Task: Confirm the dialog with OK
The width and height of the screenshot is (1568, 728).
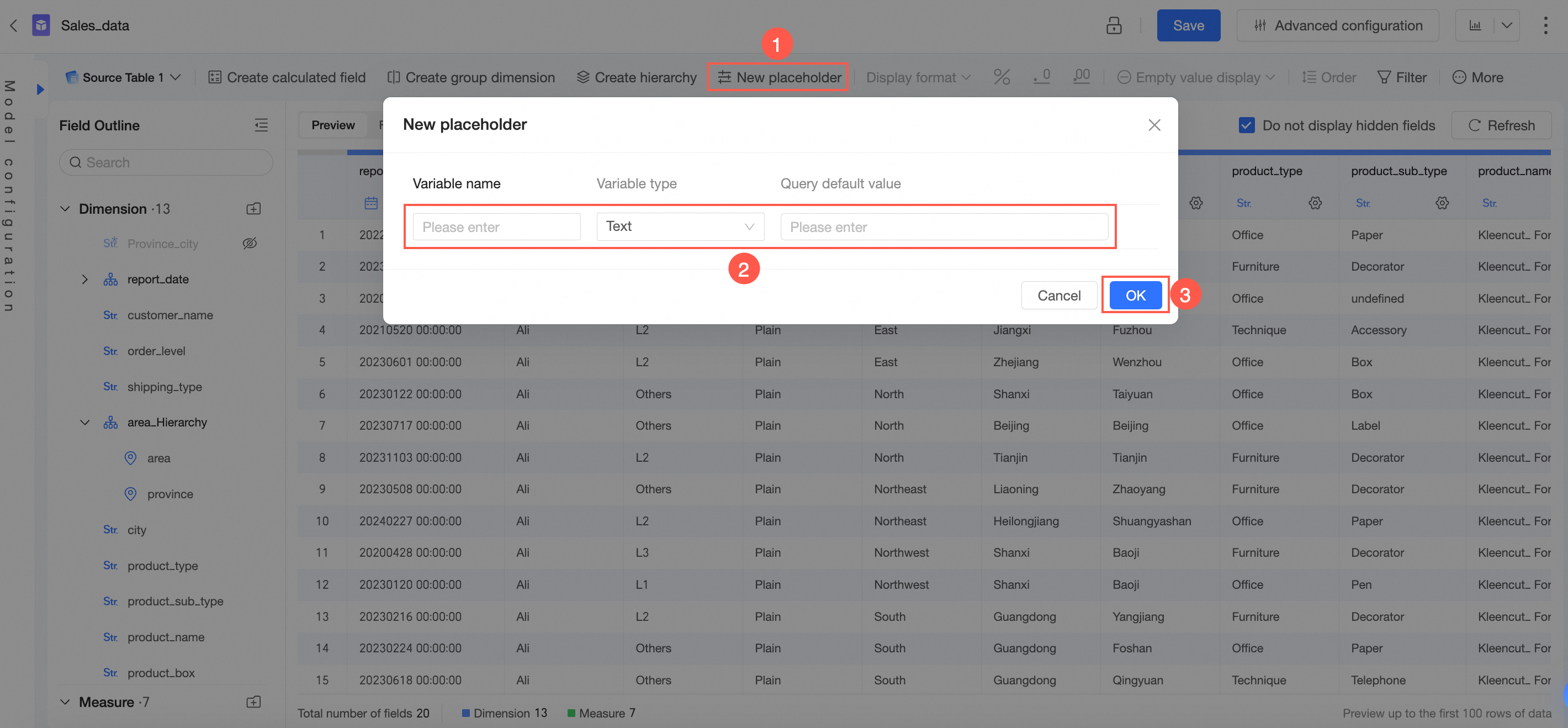Action: 1135,296
